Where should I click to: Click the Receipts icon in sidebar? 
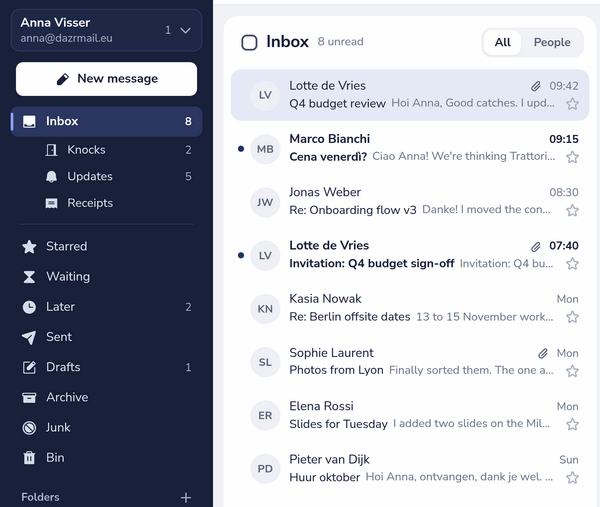coord(51,203)
